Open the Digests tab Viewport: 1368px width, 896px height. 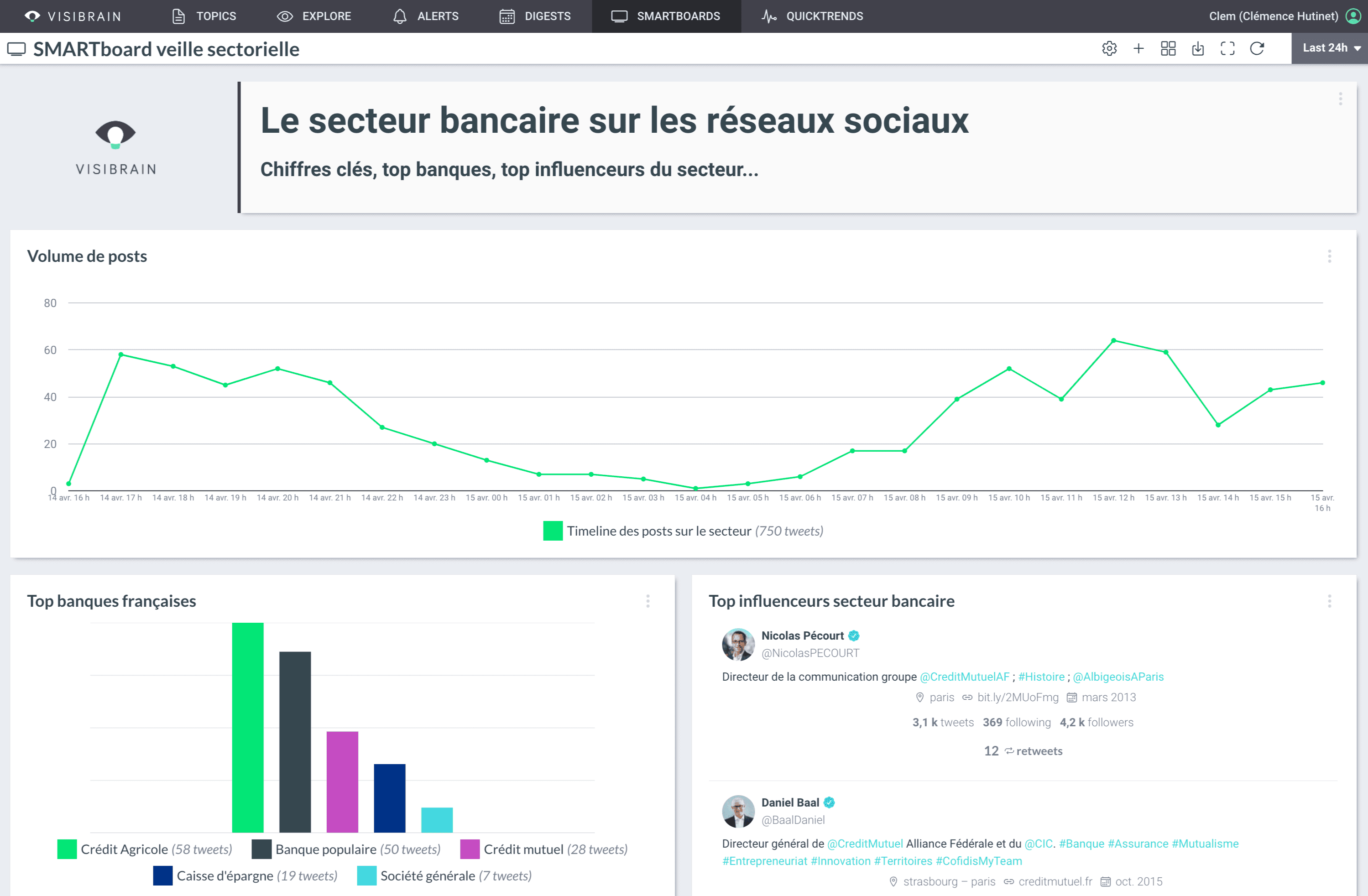coord(534,16)
